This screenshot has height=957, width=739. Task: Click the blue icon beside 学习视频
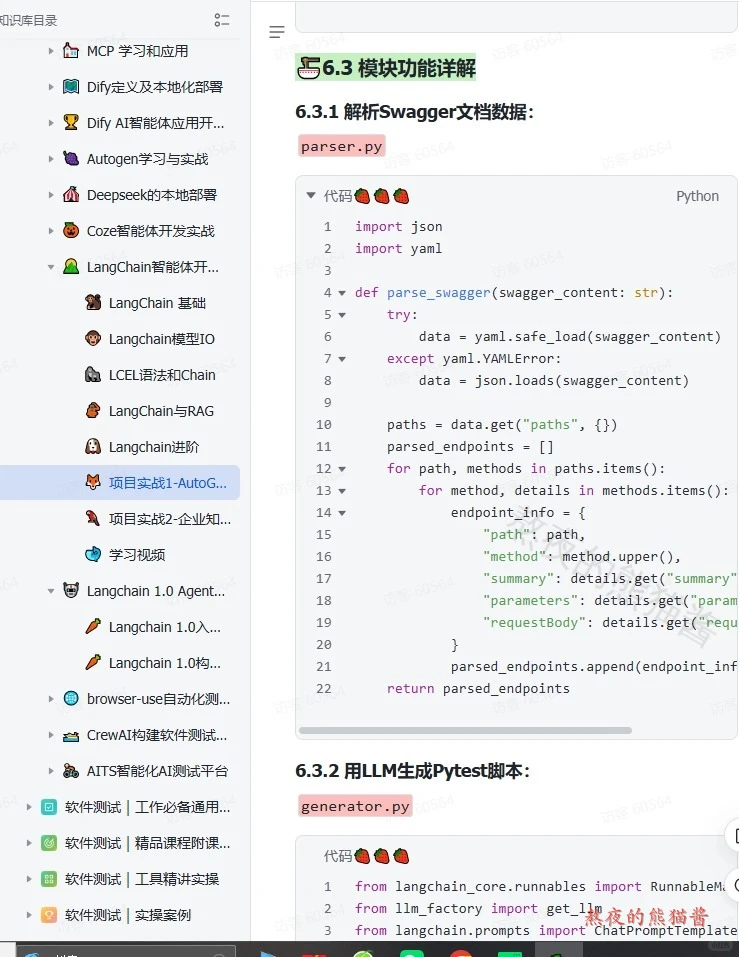click(x=93, y=555)
